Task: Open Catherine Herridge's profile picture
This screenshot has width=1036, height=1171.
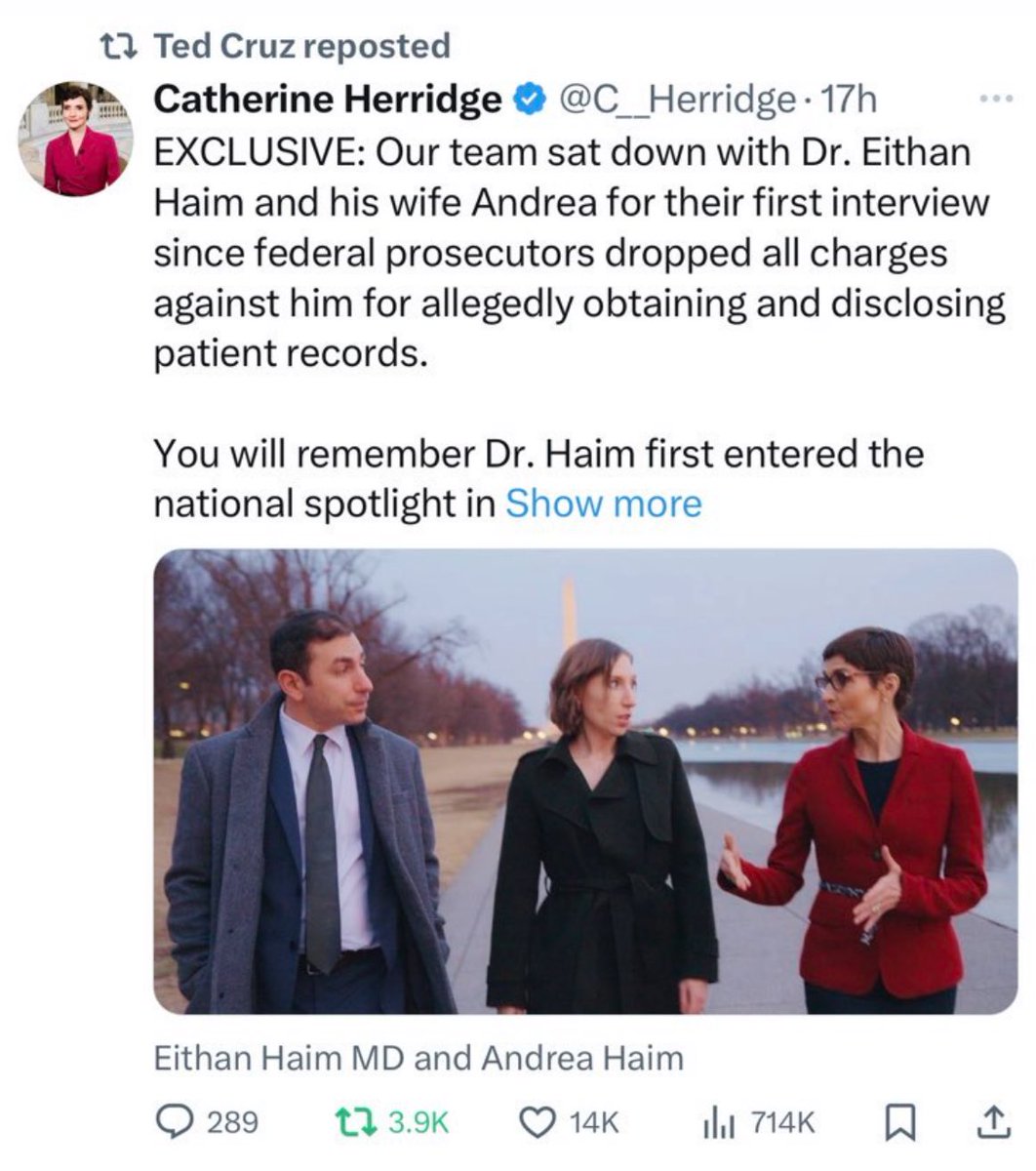Action: click(75, 139)
